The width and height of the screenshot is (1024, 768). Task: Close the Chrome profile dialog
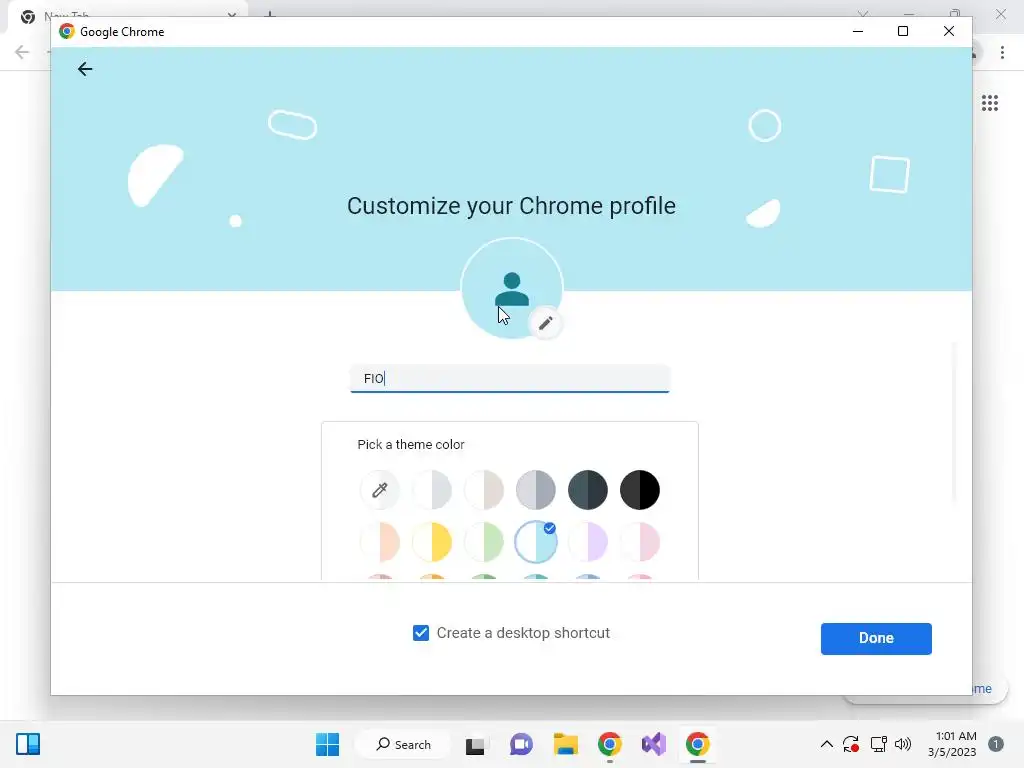(x=949, y=31)
